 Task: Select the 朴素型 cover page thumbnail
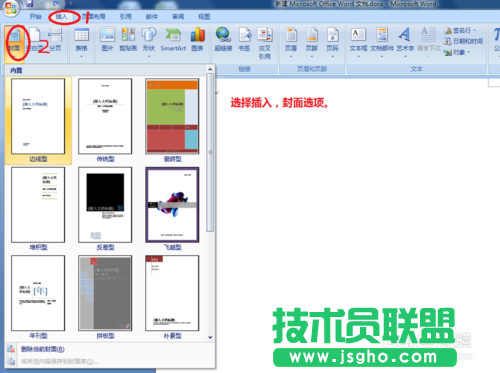point(172,293)
